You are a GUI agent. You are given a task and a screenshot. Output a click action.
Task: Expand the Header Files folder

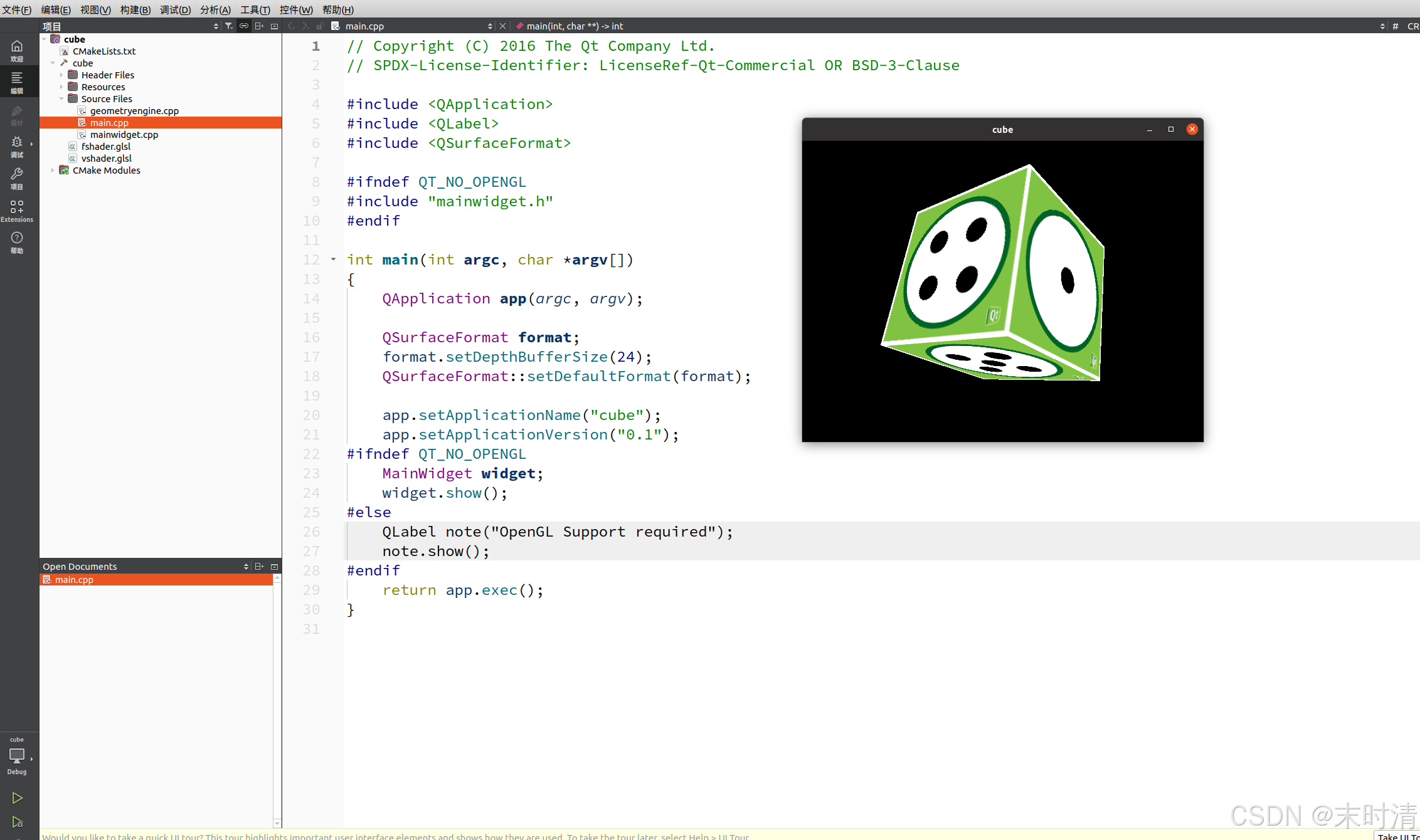61,75
